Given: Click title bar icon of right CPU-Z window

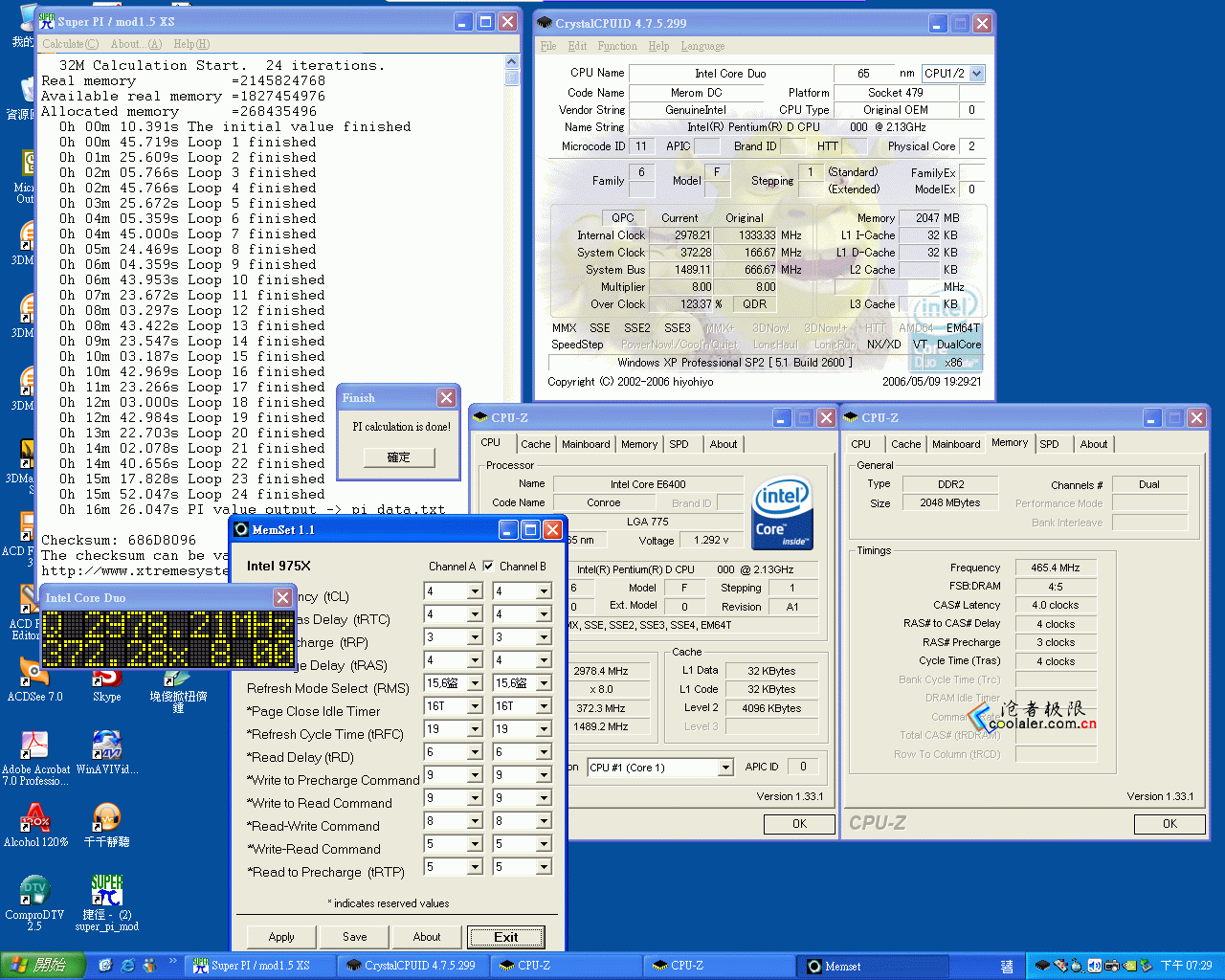Looking at the screenshot, I should (x=851, y=417).
